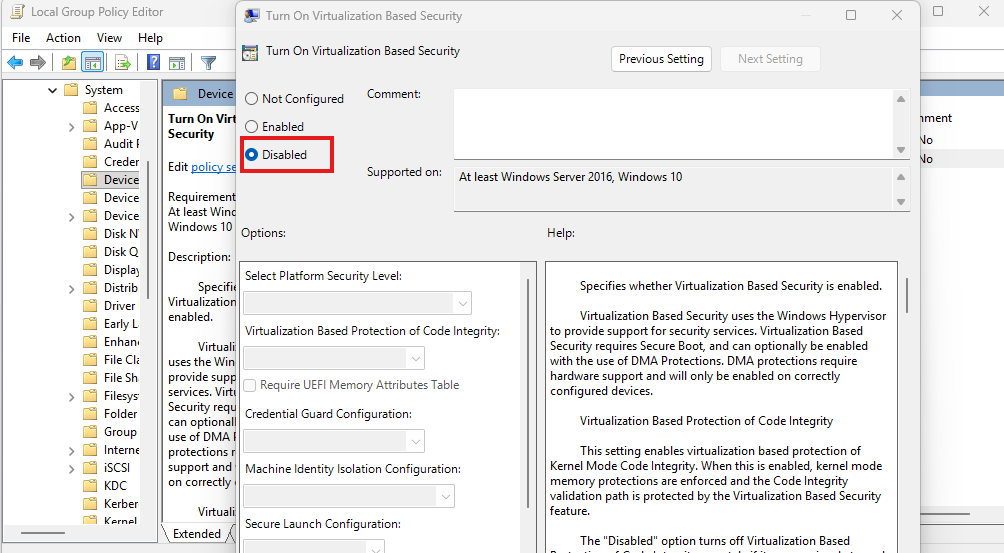Select the Not Configured radio button
This screenshot has width=1004, height=553.
252,99
